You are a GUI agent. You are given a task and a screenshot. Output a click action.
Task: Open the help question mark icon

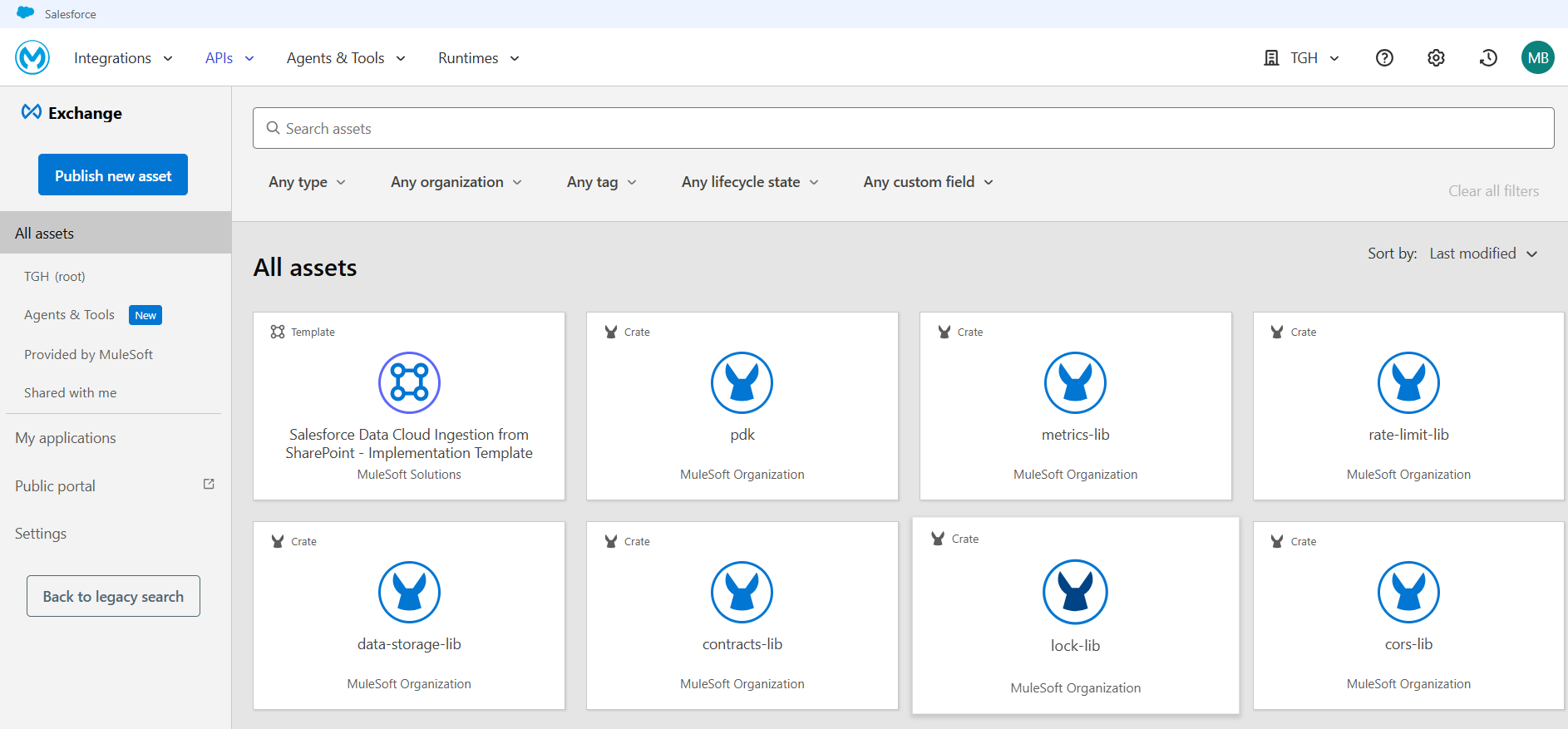[x=1384, y=57]
